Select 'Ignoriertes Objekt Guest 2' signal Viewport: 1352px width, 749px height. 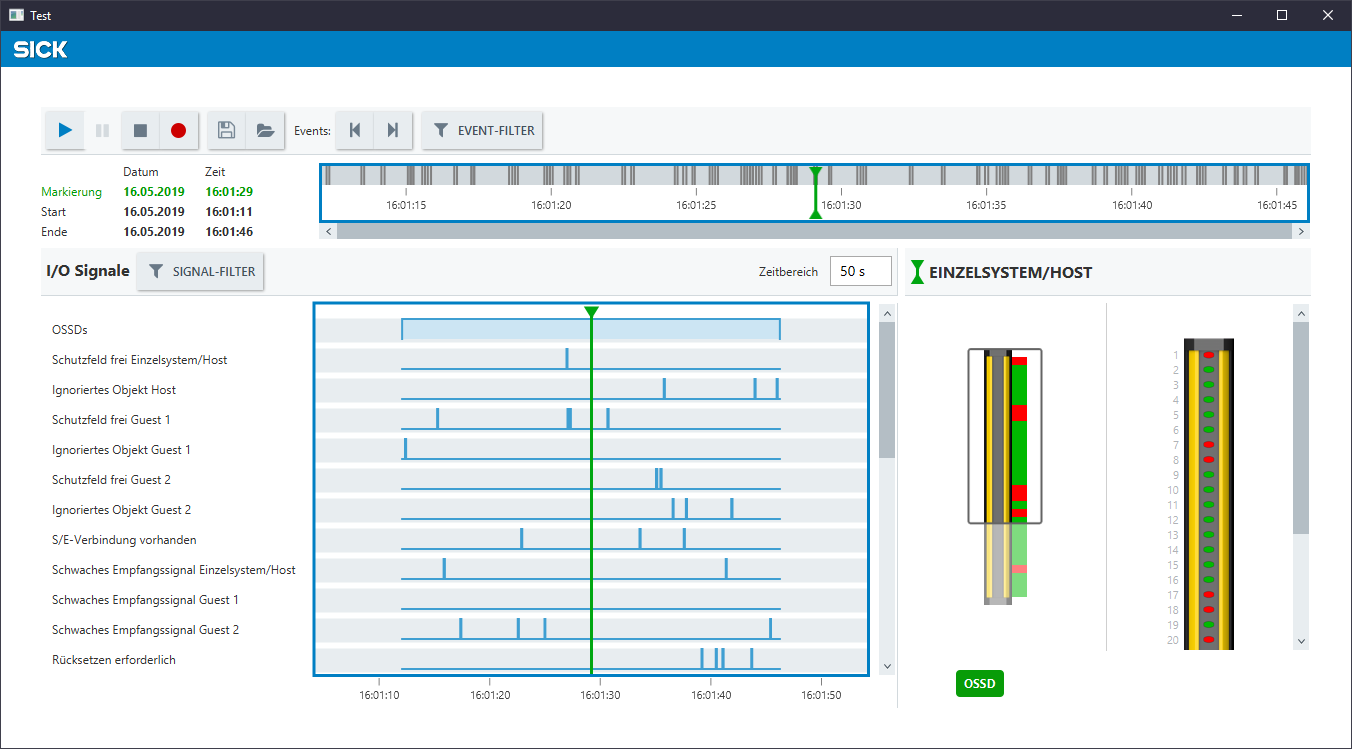coord(121,510)
